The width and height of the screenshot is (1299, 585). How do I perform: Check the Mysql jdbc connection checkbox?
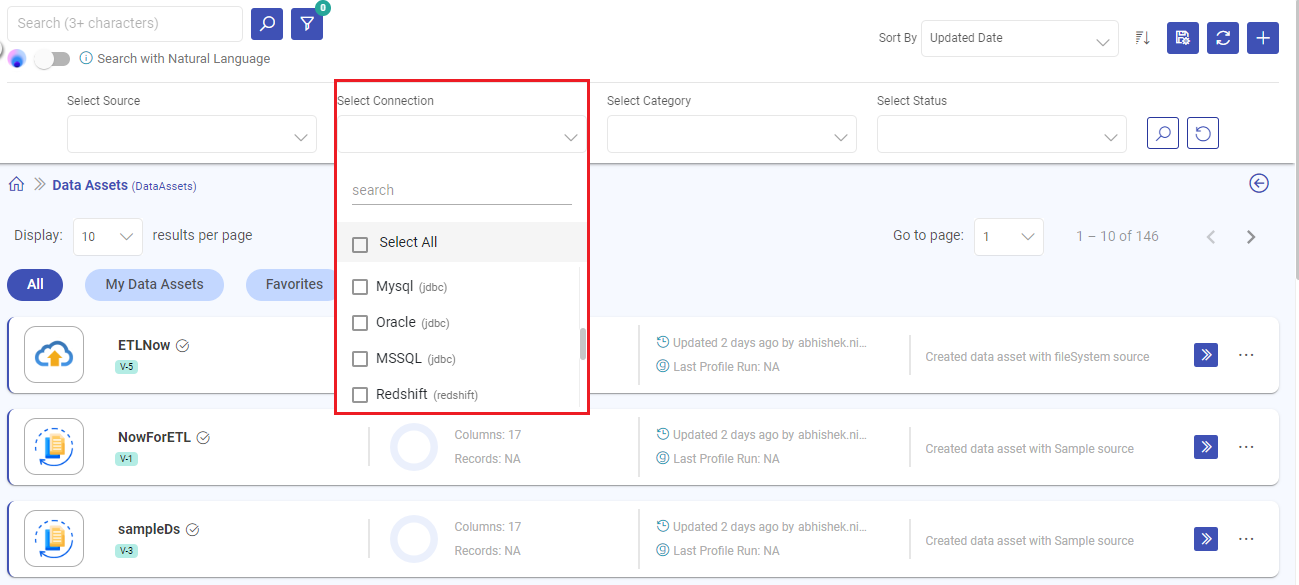click(x=360, y=286)
